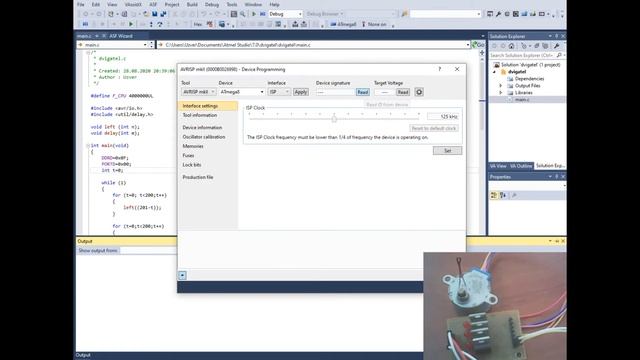This screenshot has width=640, height=360.
Task: Click Read next to Target Voltage
Action: [403, 92]
